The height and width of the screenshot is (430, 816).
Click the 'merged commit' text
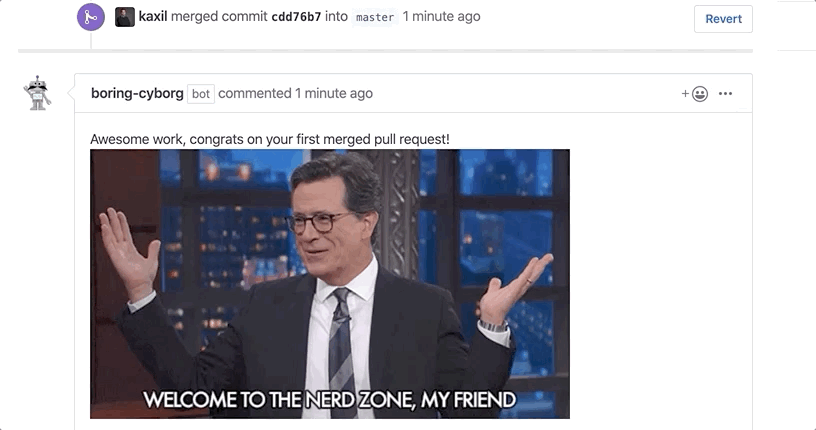[x=219, y=17]
